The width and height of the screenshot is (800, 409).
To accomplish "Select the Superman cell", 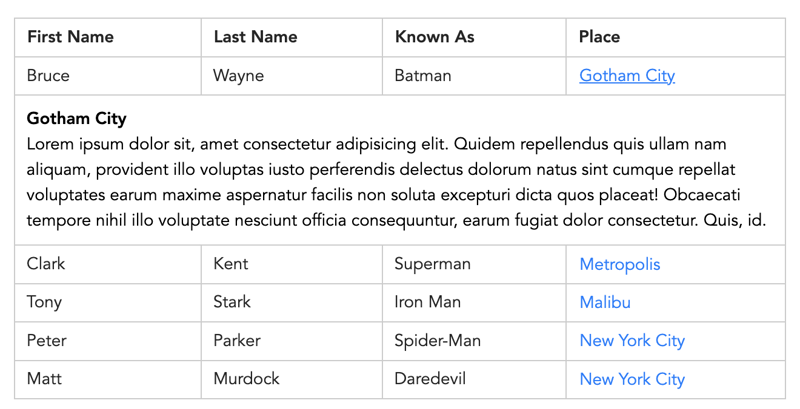I will point(474,264).
